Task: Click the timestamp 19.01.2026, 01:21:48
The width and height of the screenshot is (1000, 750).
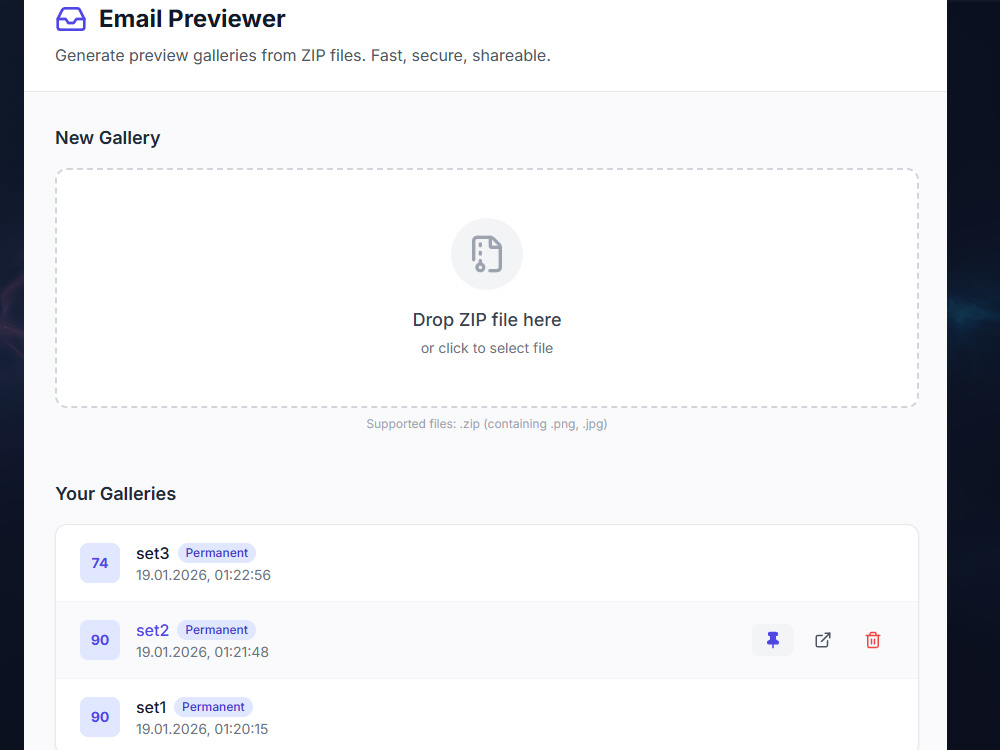Action: tap(202, 652)
